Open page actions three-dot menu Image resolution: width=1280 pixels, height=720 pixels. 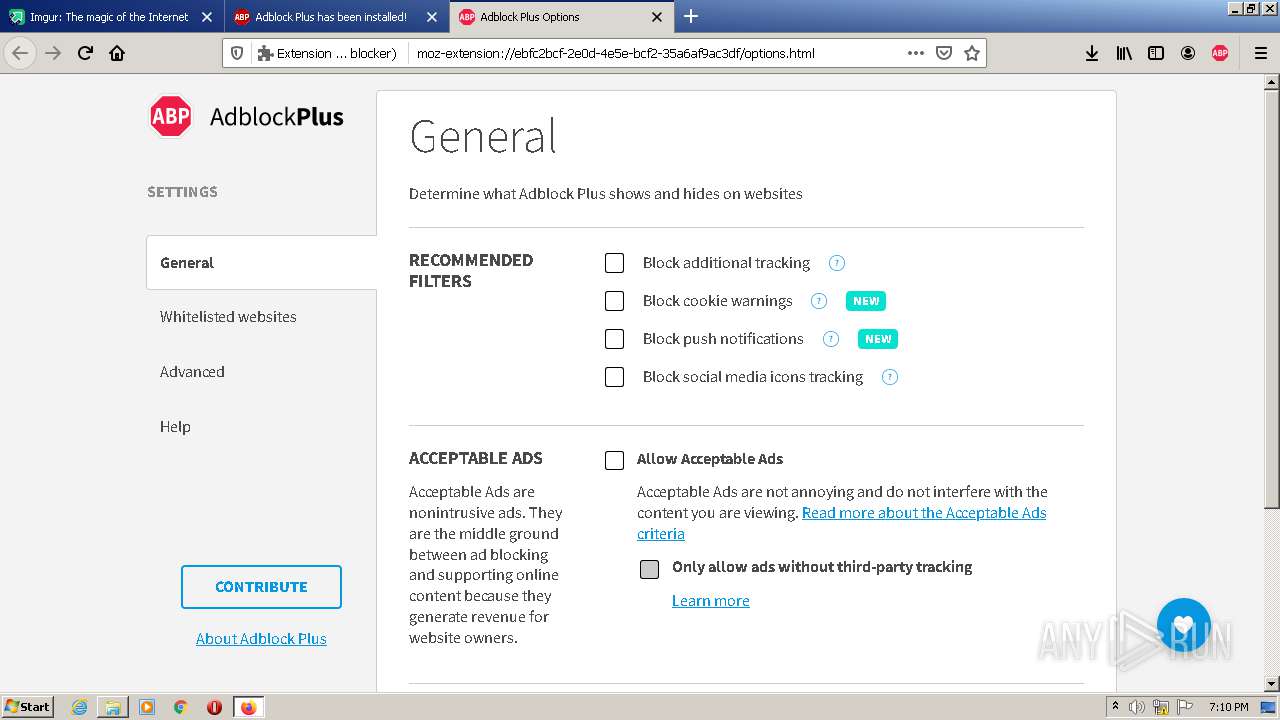click(x=915, y=53)
